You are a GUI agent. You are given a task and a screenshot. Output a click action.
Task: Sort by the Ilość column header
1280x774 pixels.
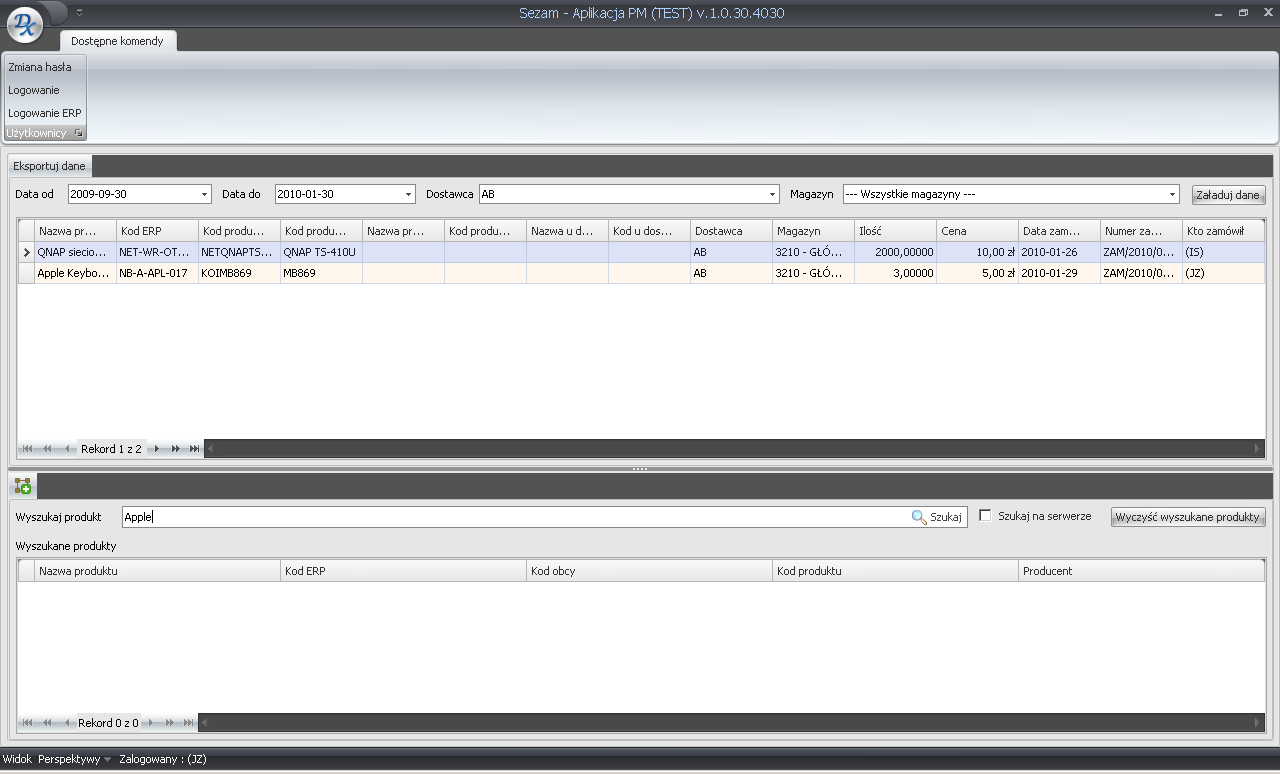point(895,231)
